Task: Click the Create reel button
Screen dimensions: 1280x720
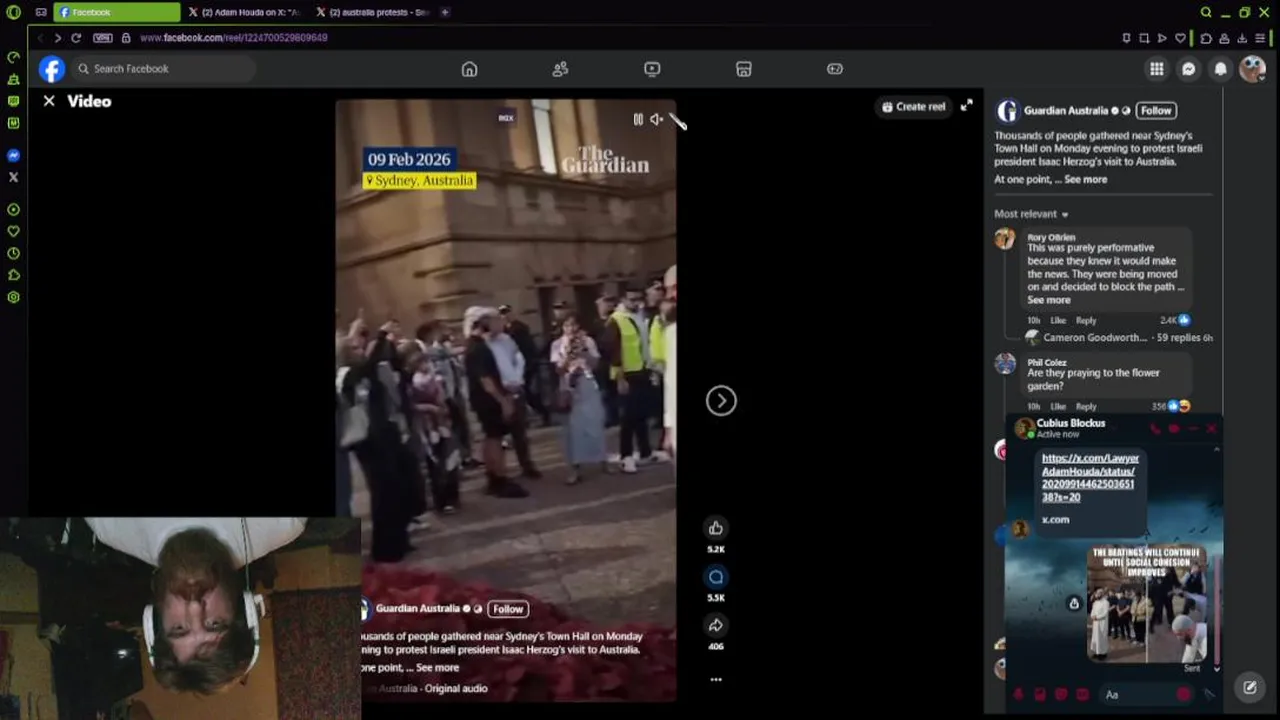Action: tap(914, 107)
